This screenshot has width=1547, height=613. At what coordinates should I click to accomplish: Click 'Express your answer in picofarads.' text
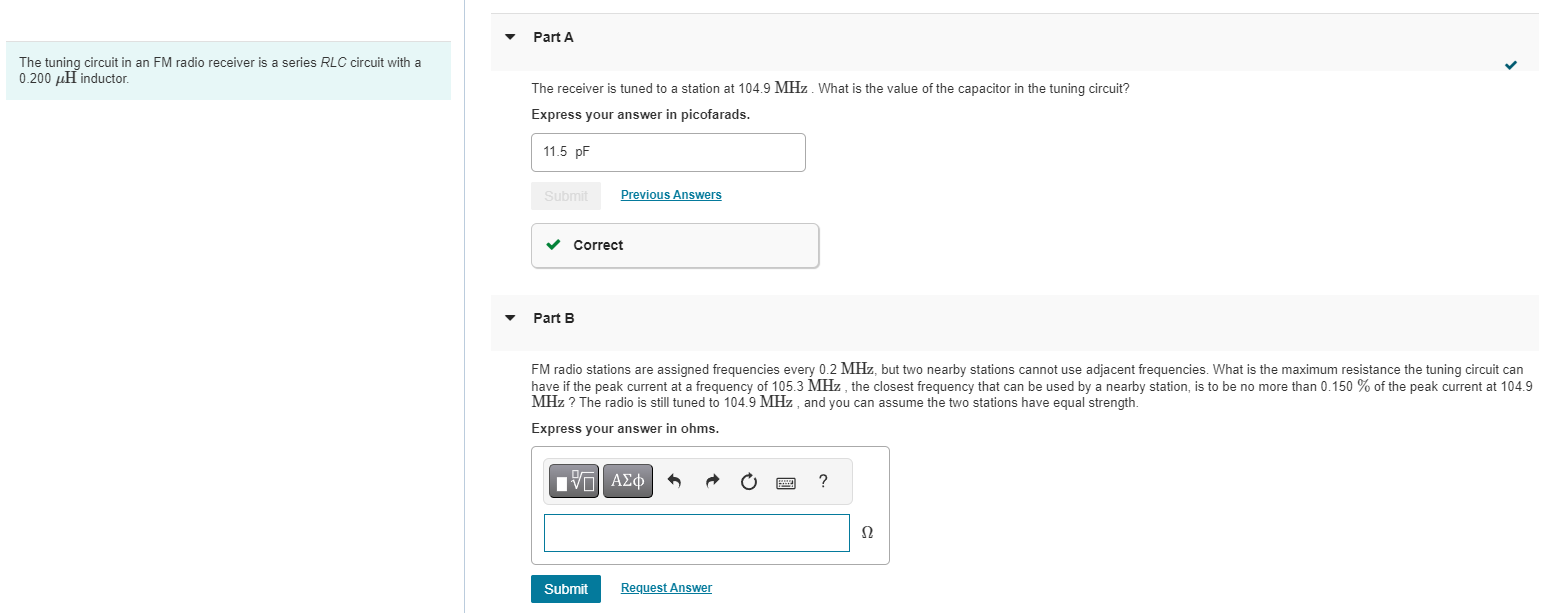640,115
